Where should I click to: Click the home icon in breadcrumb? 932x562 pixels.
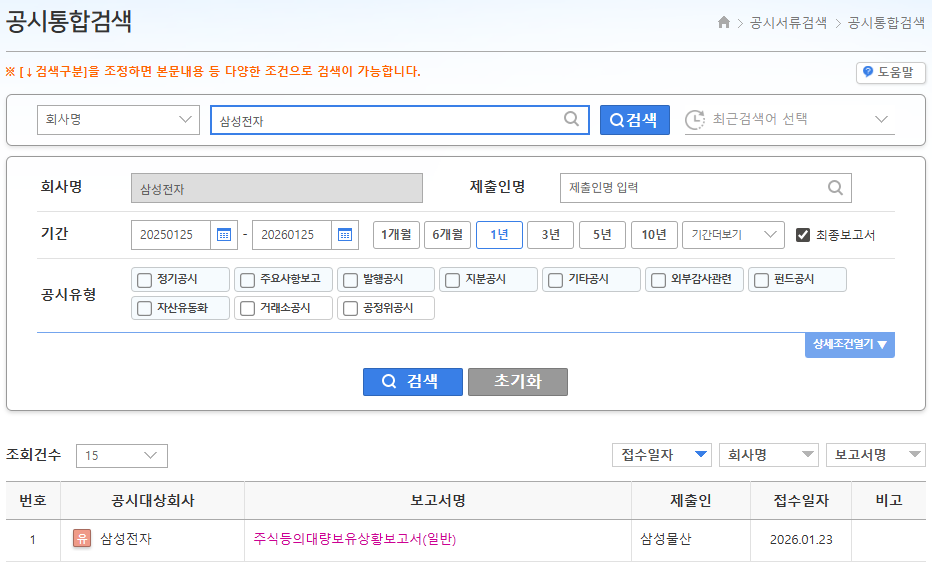(723, 23)
